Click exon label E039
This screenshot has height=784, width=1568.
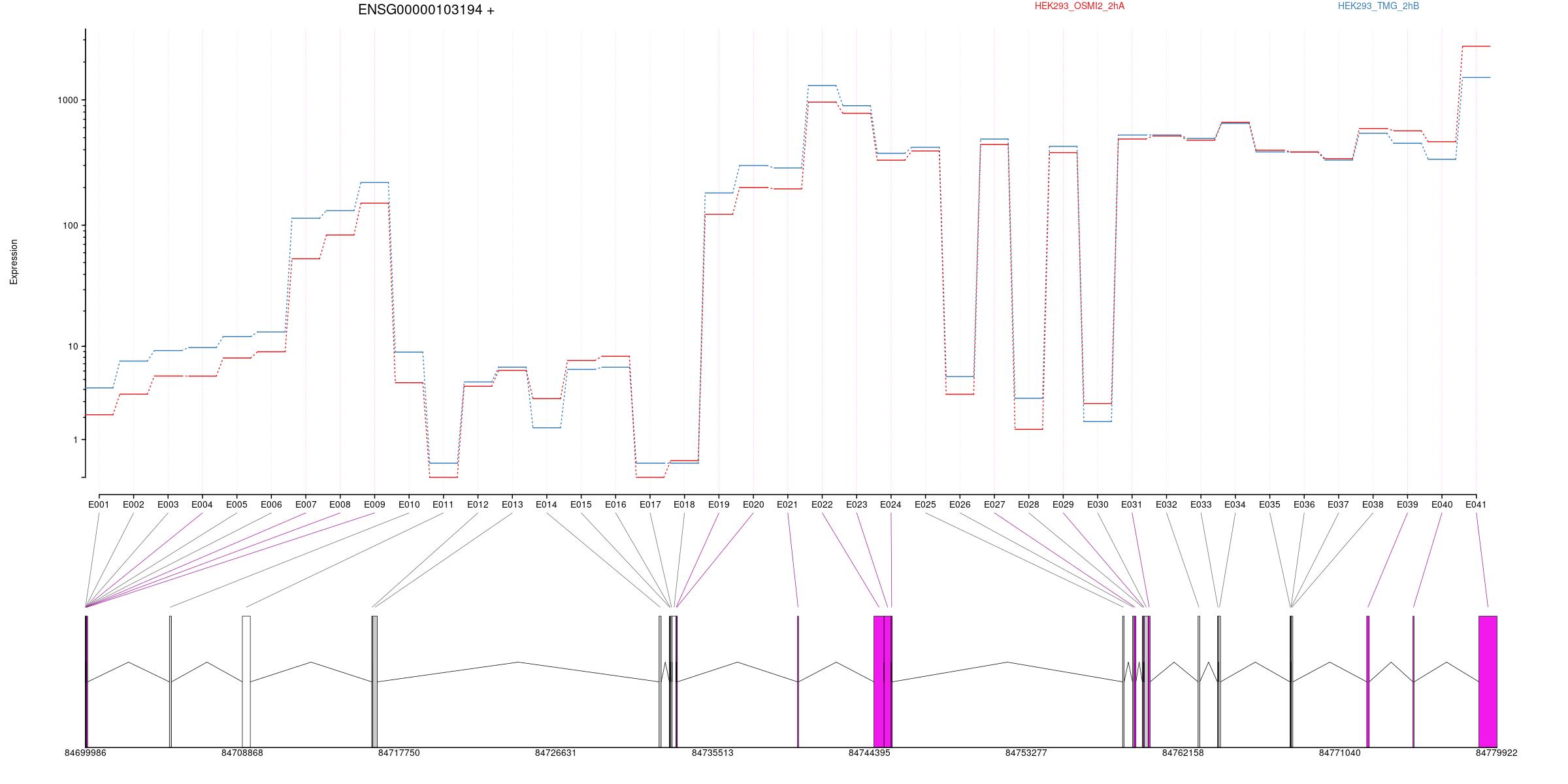[x=1407, y=504]
